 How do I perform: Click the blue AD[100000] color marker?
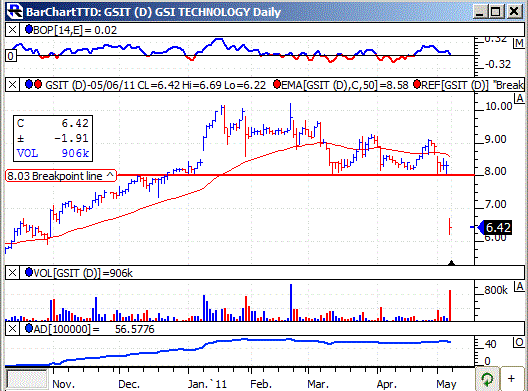tap(29, 328)
